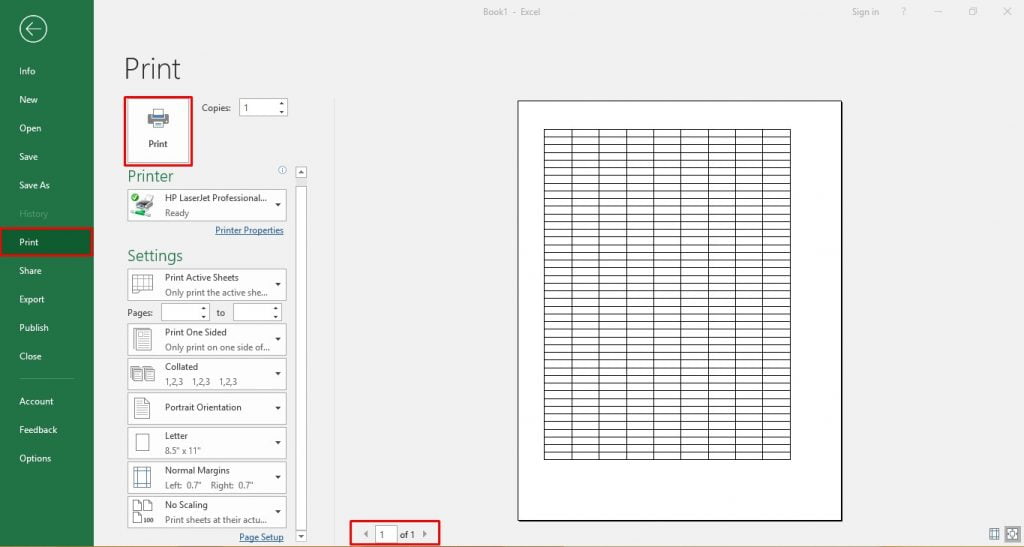Open the HP LaserJet printer dropdown

[206, 205]
